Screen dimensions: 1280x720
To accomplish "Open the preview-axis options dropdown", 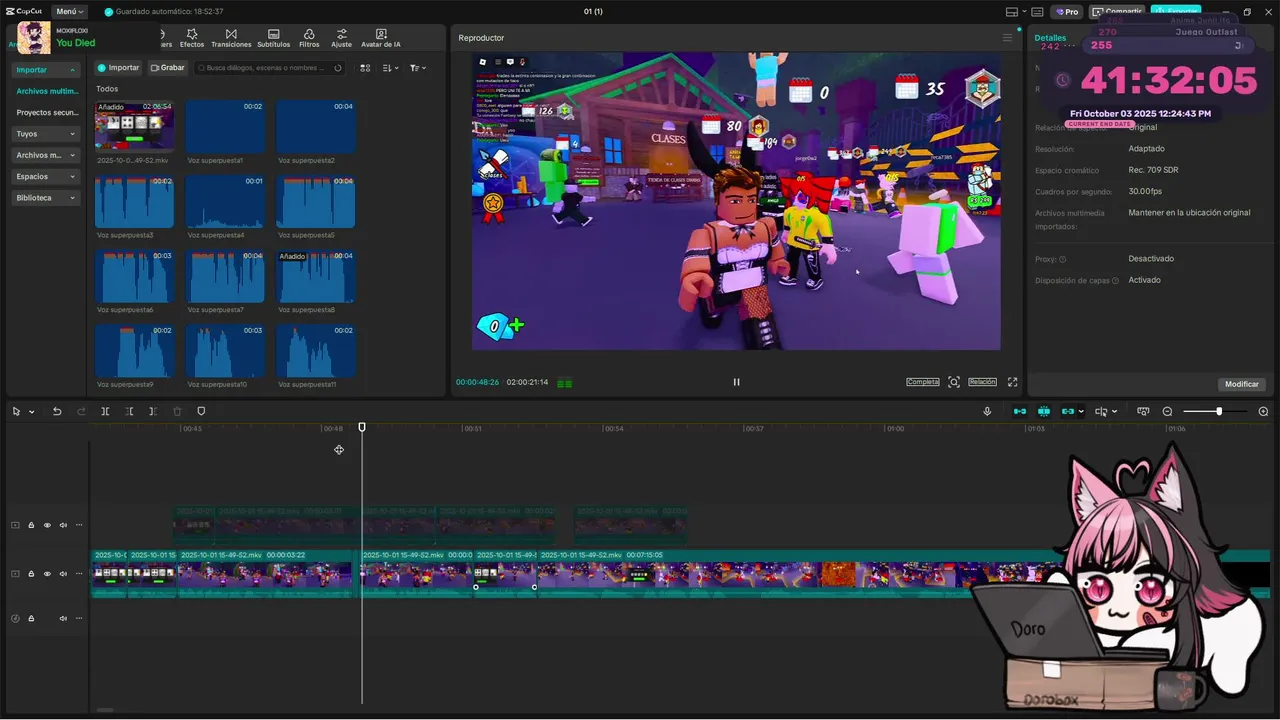I will 1114,411.
